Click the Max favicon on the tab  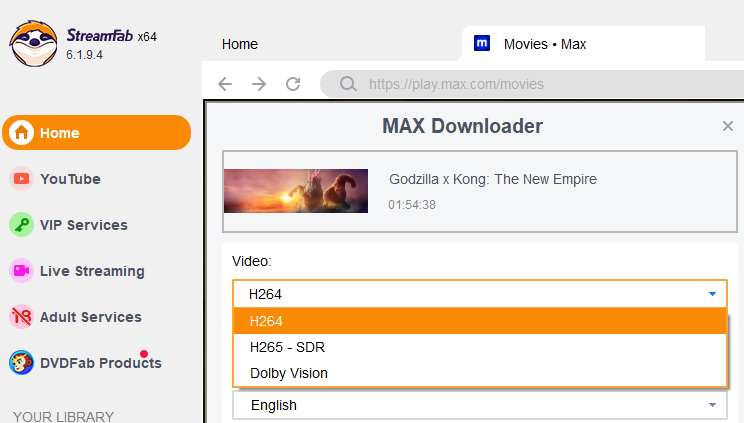(482, 43)
